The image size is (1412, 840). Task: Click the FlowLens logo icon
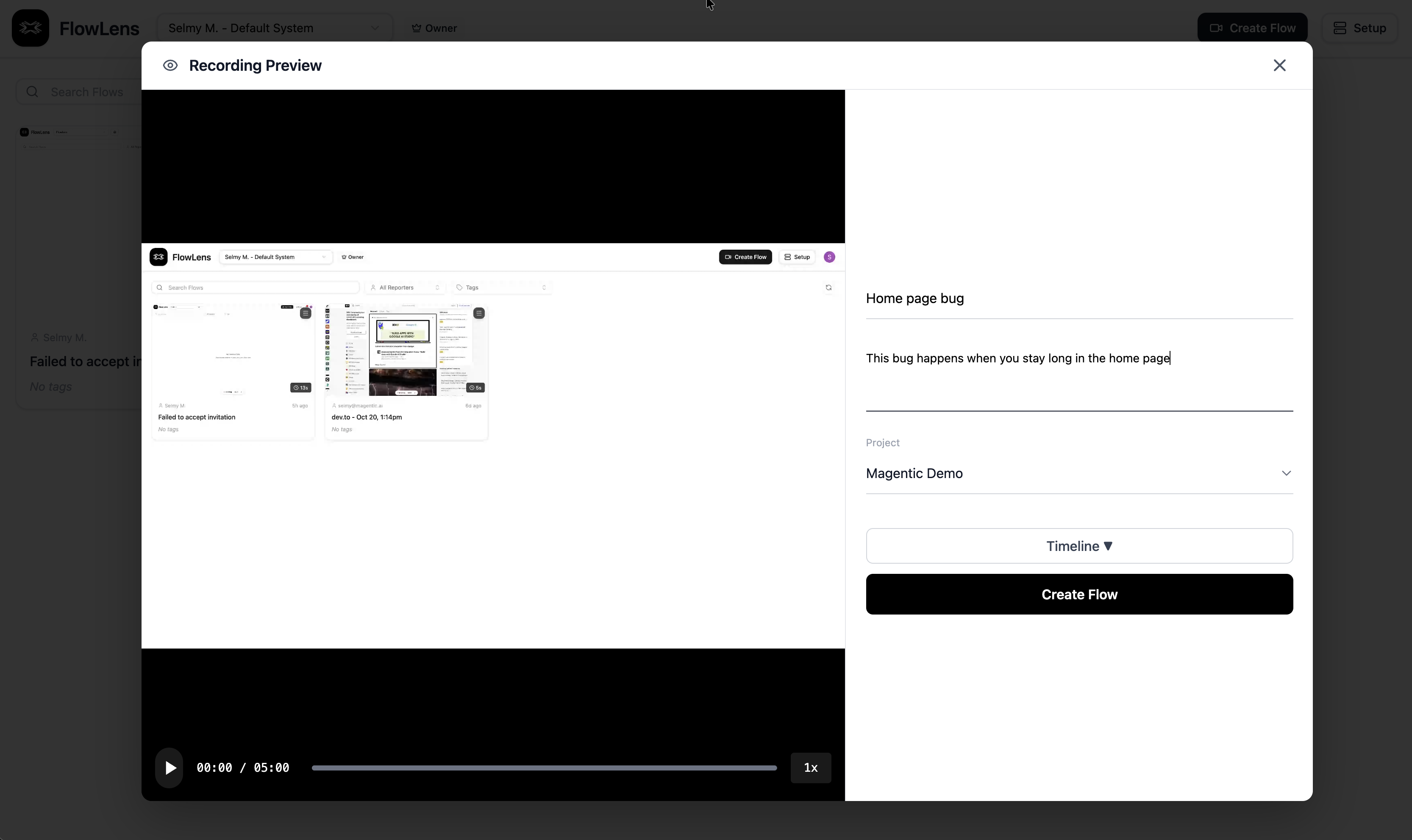click(31, 28)
